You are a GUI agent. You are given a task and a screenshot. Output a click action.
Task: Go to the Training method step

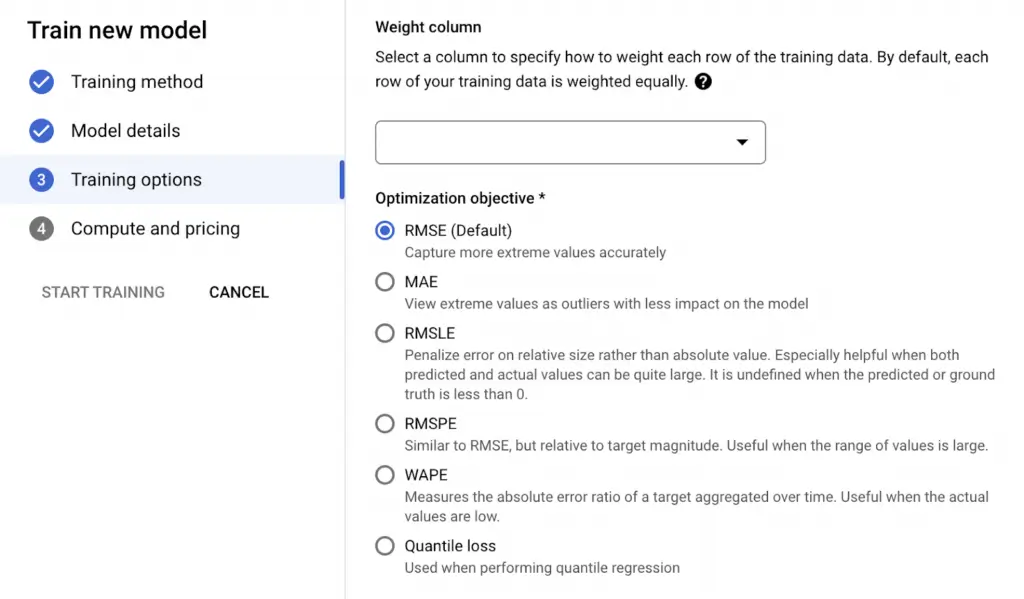[137, 82]
